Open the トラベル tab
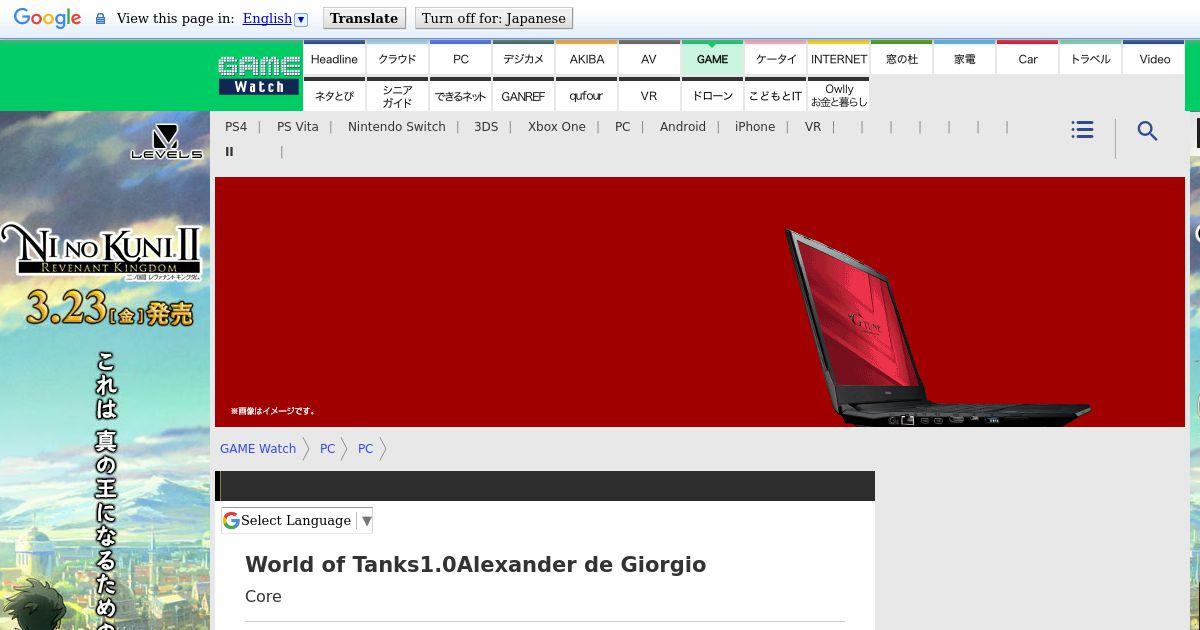This screenshot has width=1200, height=630. [1090, 58]
